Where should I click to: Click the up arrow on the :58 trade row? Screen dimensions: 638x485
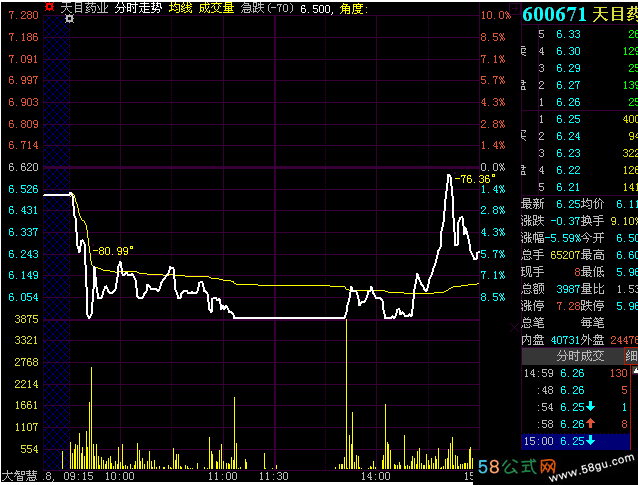[x=590, y=424]
